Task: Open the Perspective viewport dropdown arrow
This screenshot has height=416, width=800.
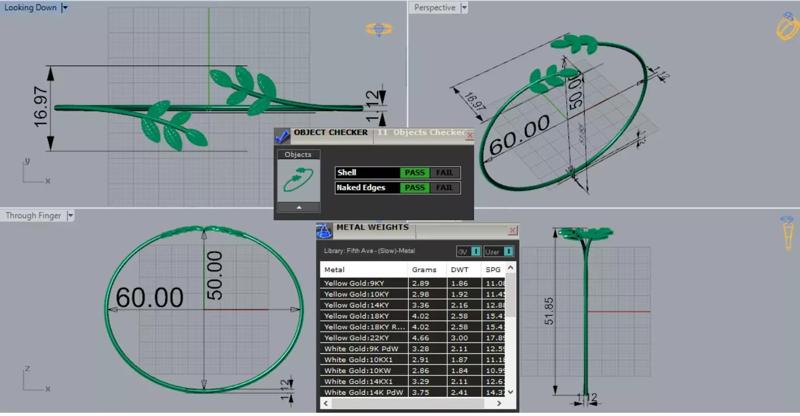Action: [464, 8]
